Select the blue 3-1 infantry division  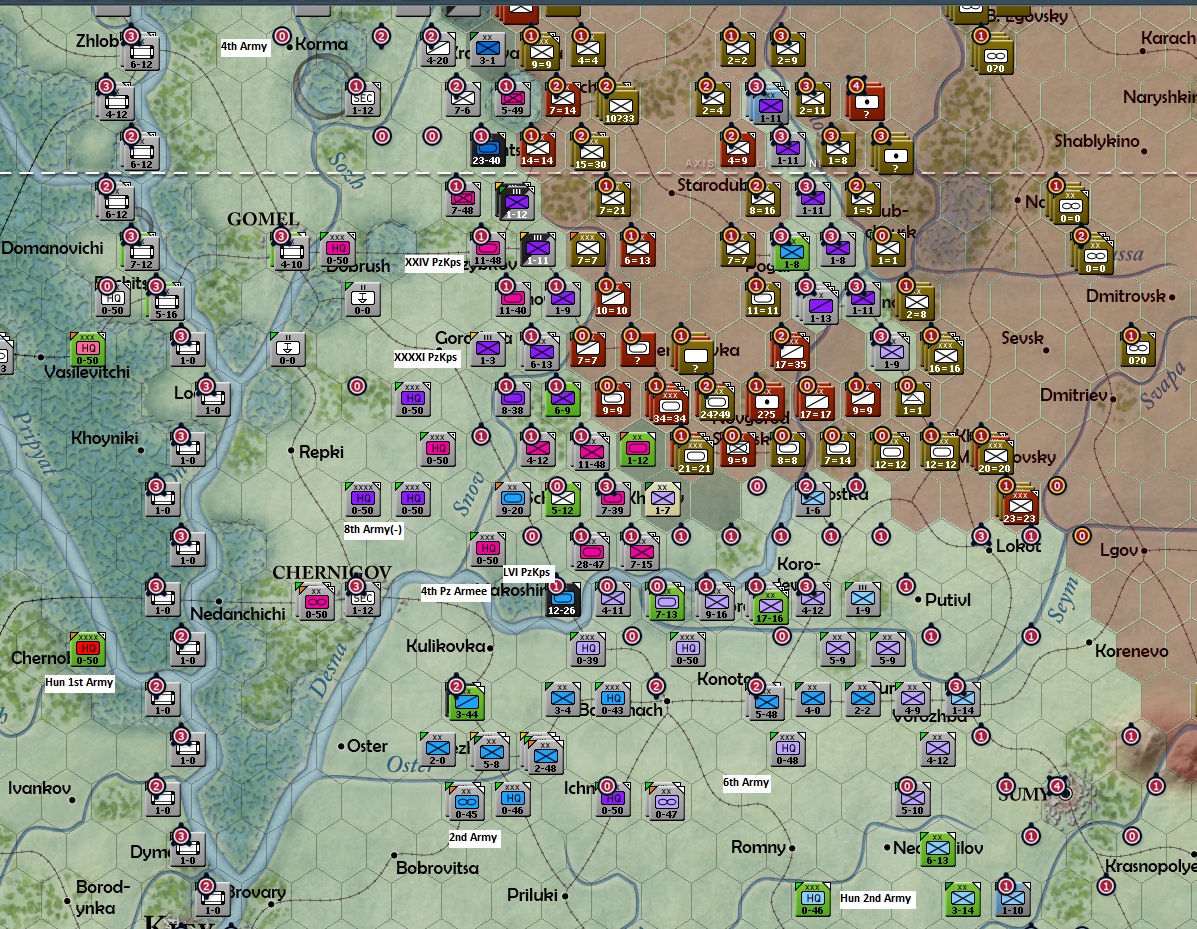tap(487, 50)
